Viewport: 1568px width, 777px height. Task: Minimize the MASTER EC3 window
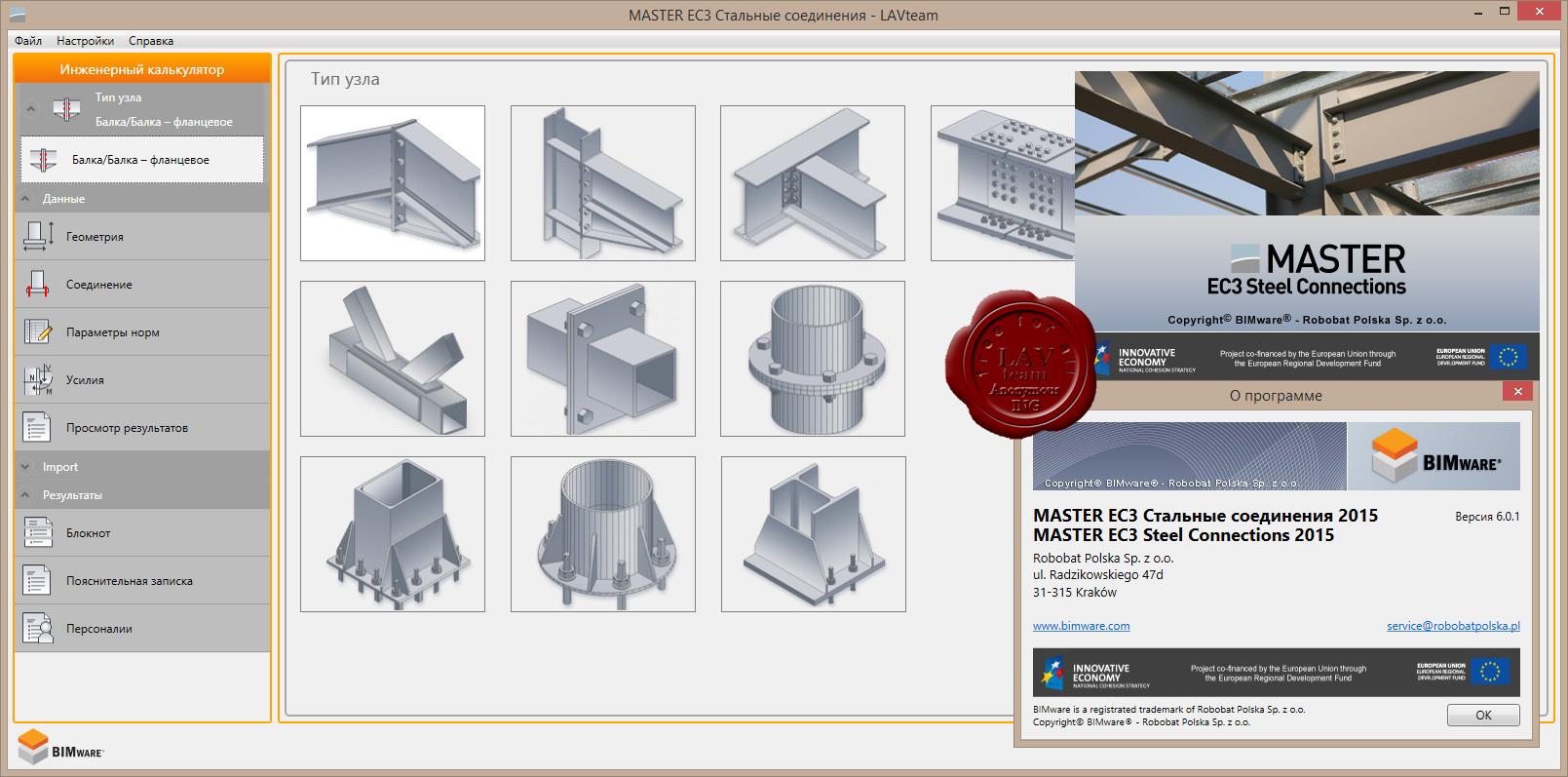pyautogui.click(x=1478, y=12)
